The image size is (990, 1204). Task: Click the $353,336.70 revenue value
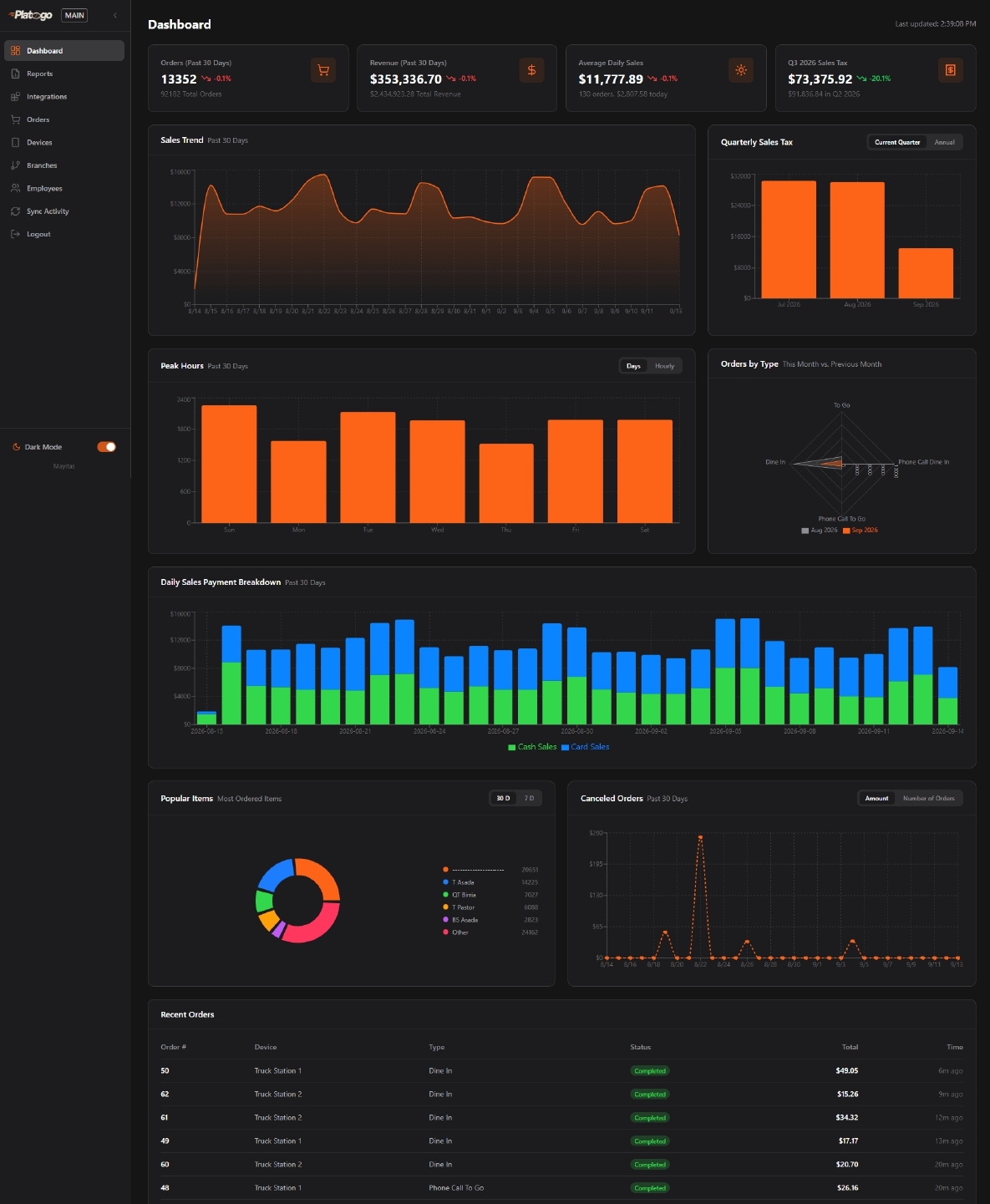pos(406,79)
